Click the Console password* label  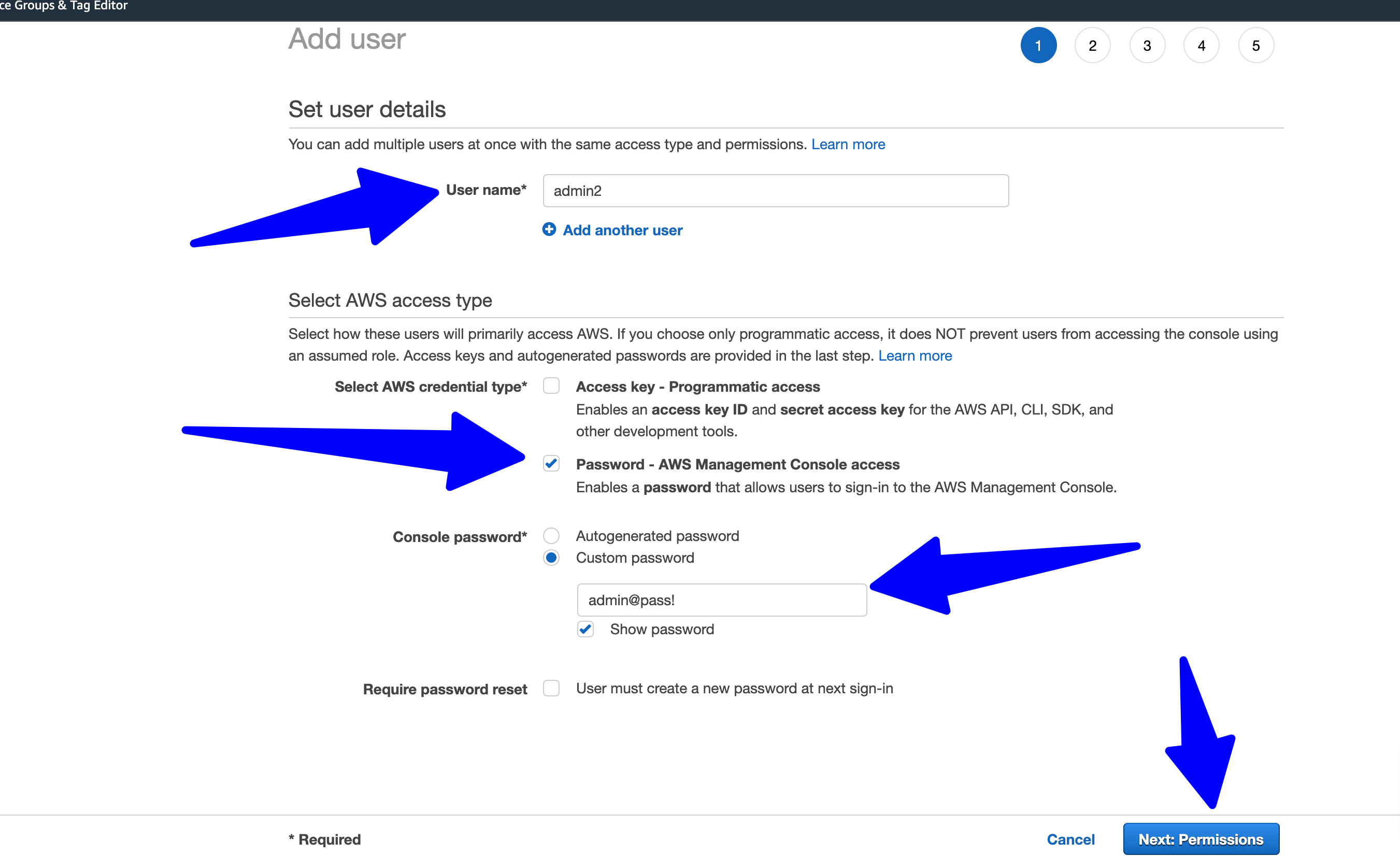point(460,537)
